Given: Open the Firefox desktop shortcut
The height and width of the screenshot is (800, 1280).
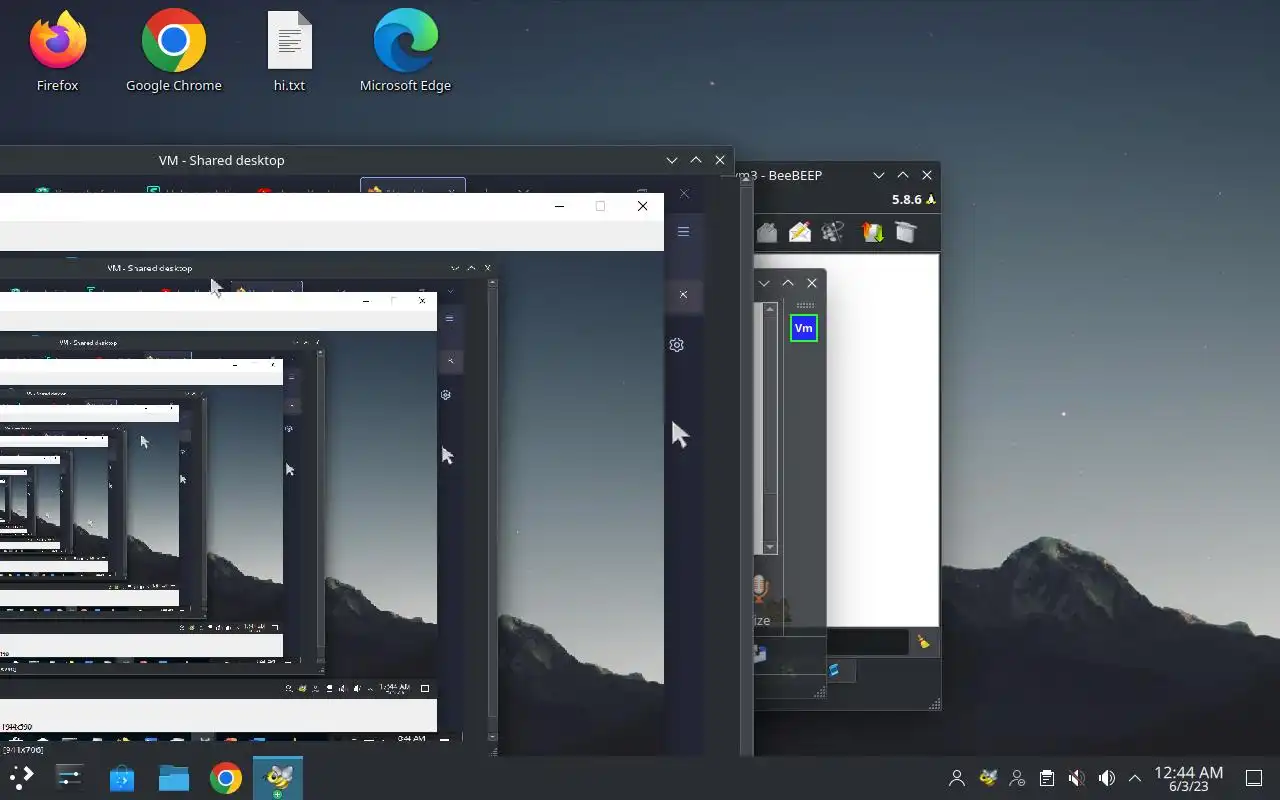Looking at the screenshot, I should pyautogui.click(x=57, y=50).
